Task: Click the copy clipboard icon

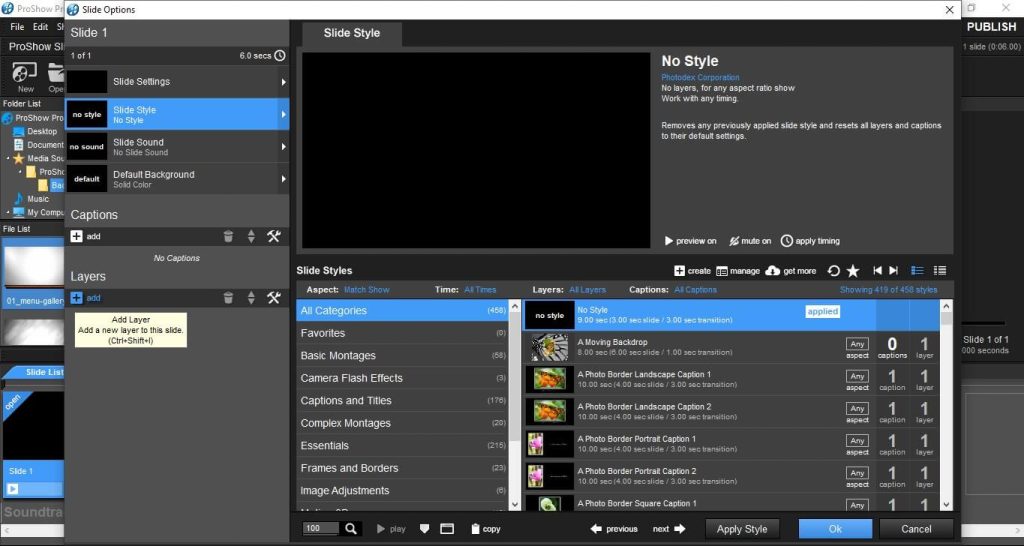Action: 476,528
